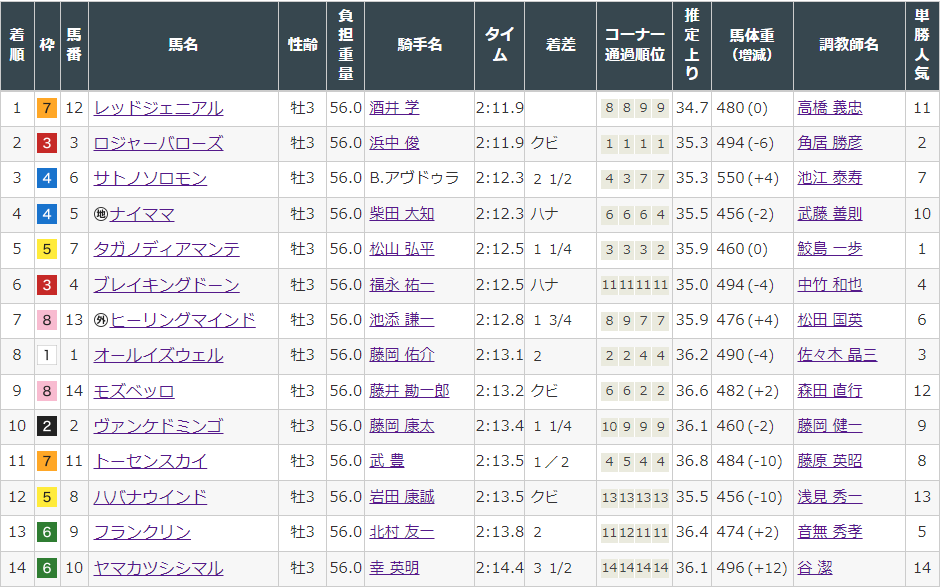941x588 pixels.
Task: Click pink frame 8 badge for ヒーリングマインド
Action: click(47, 320)
